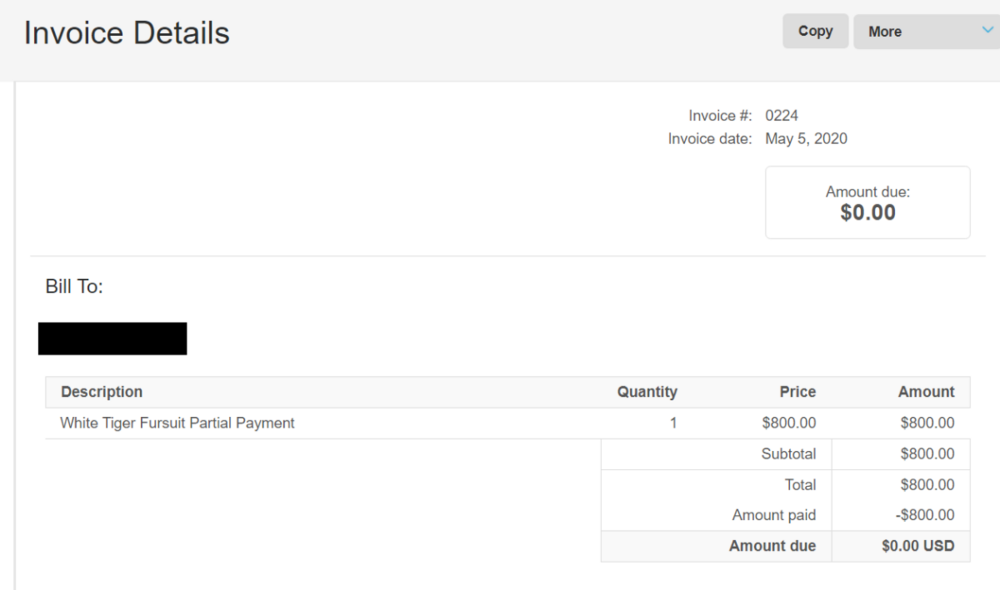Expand the More chevron arrow

(x=987, y=30)
